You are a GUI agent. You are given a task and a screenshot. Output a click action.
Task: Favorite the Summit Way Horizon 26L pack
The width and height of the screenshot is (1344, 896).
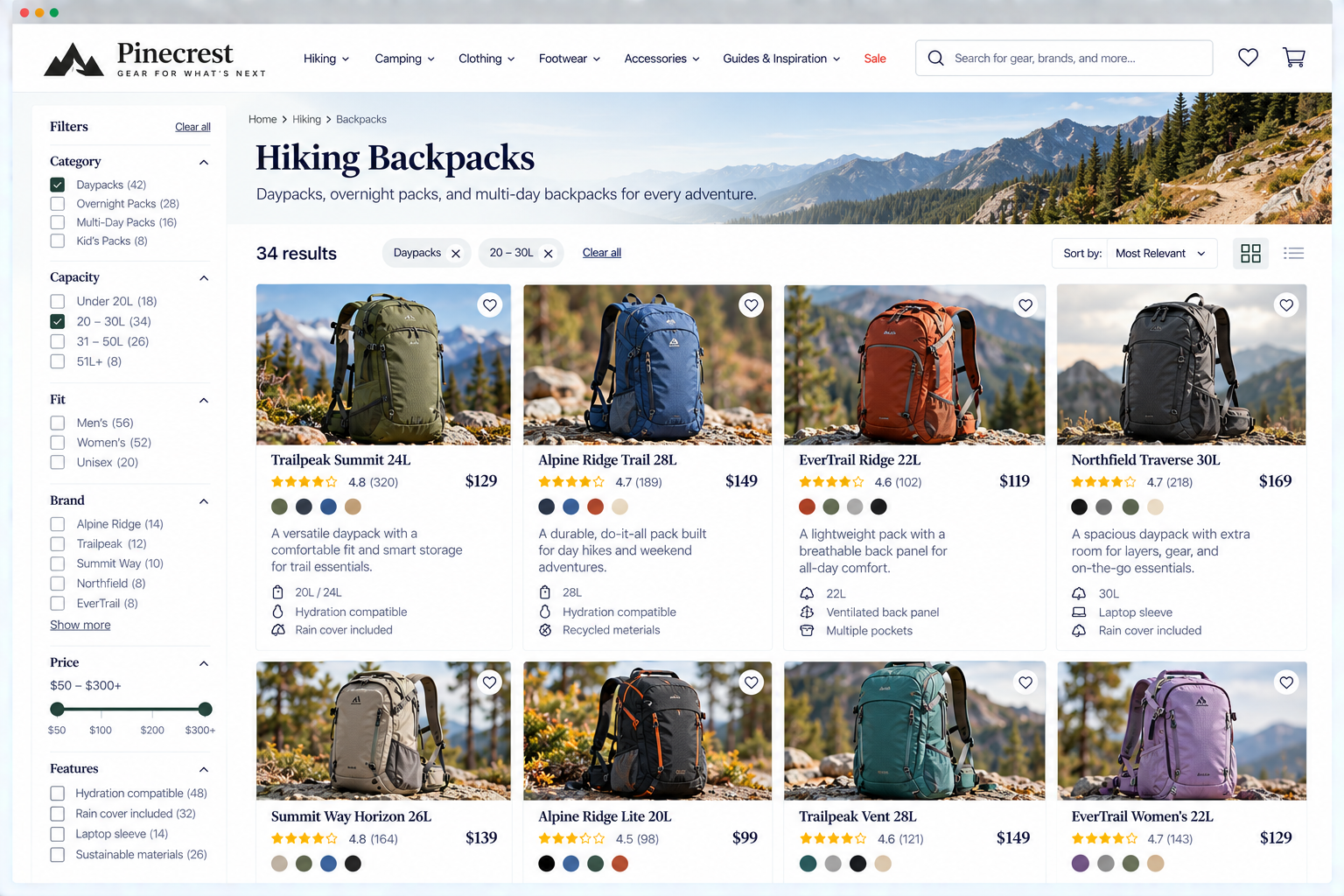click(x=490, y=682)
